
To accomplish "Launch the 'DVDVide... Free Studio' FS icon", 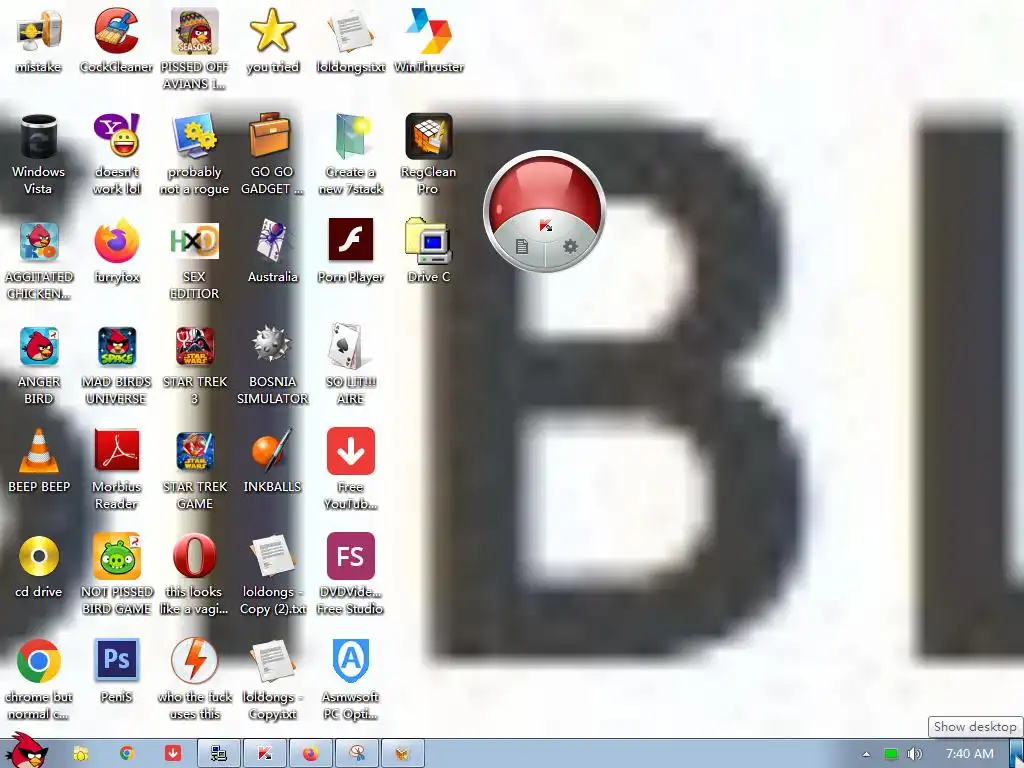I will (351, 556).
